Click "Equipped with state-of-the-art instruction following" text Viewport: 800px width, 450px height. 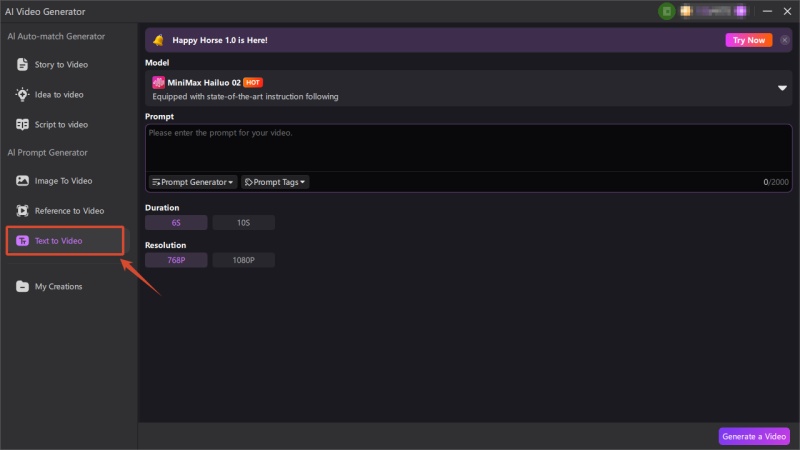245,96
